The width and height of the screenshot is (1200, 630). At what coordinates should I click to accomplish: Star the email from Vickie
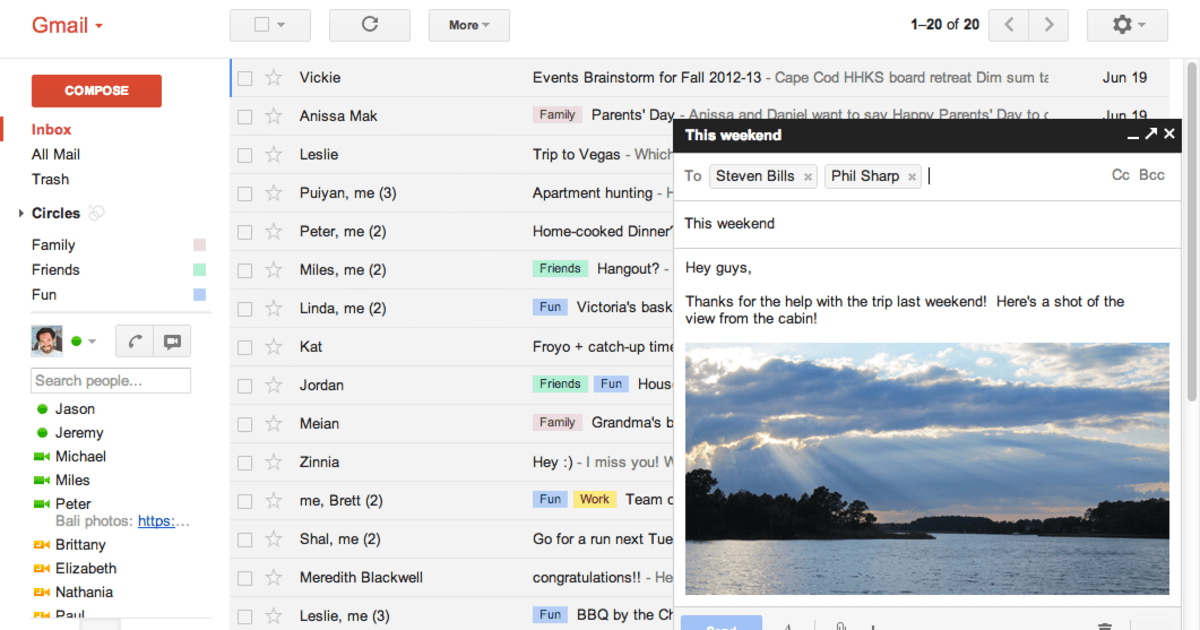pyautogui.click(x=273, y=78)
